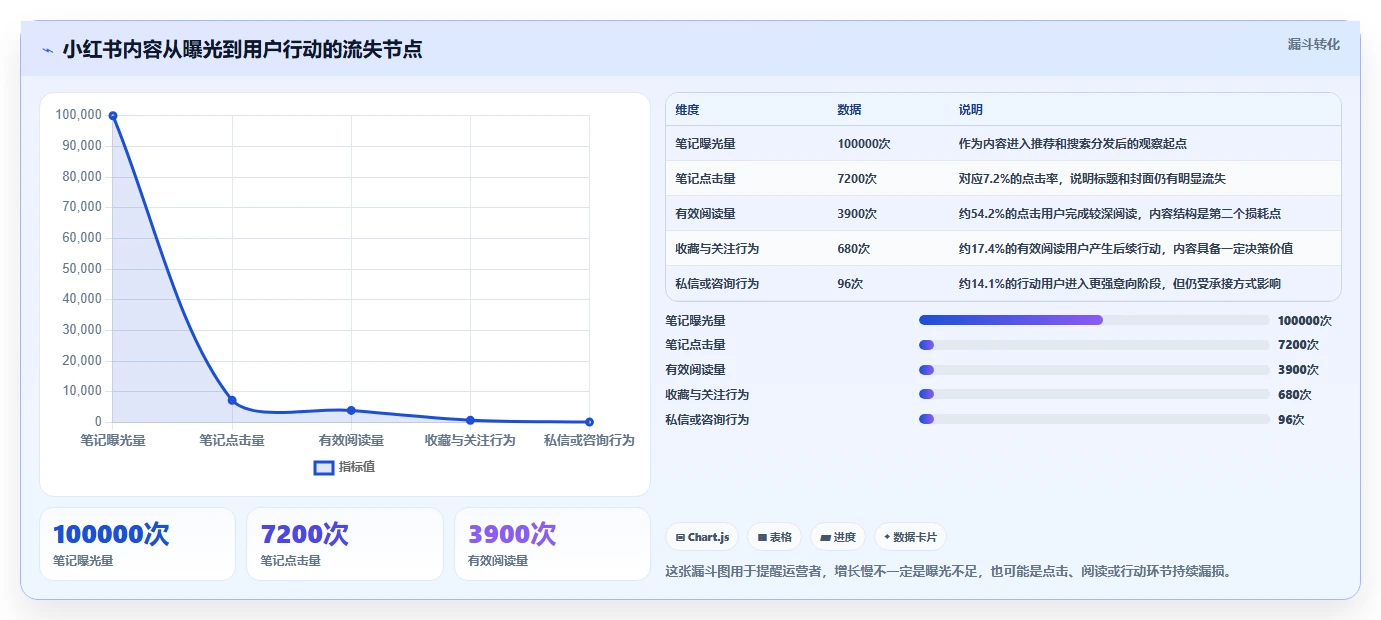
Task: Click the chart point for 有效阅读量
Action: 351,410
